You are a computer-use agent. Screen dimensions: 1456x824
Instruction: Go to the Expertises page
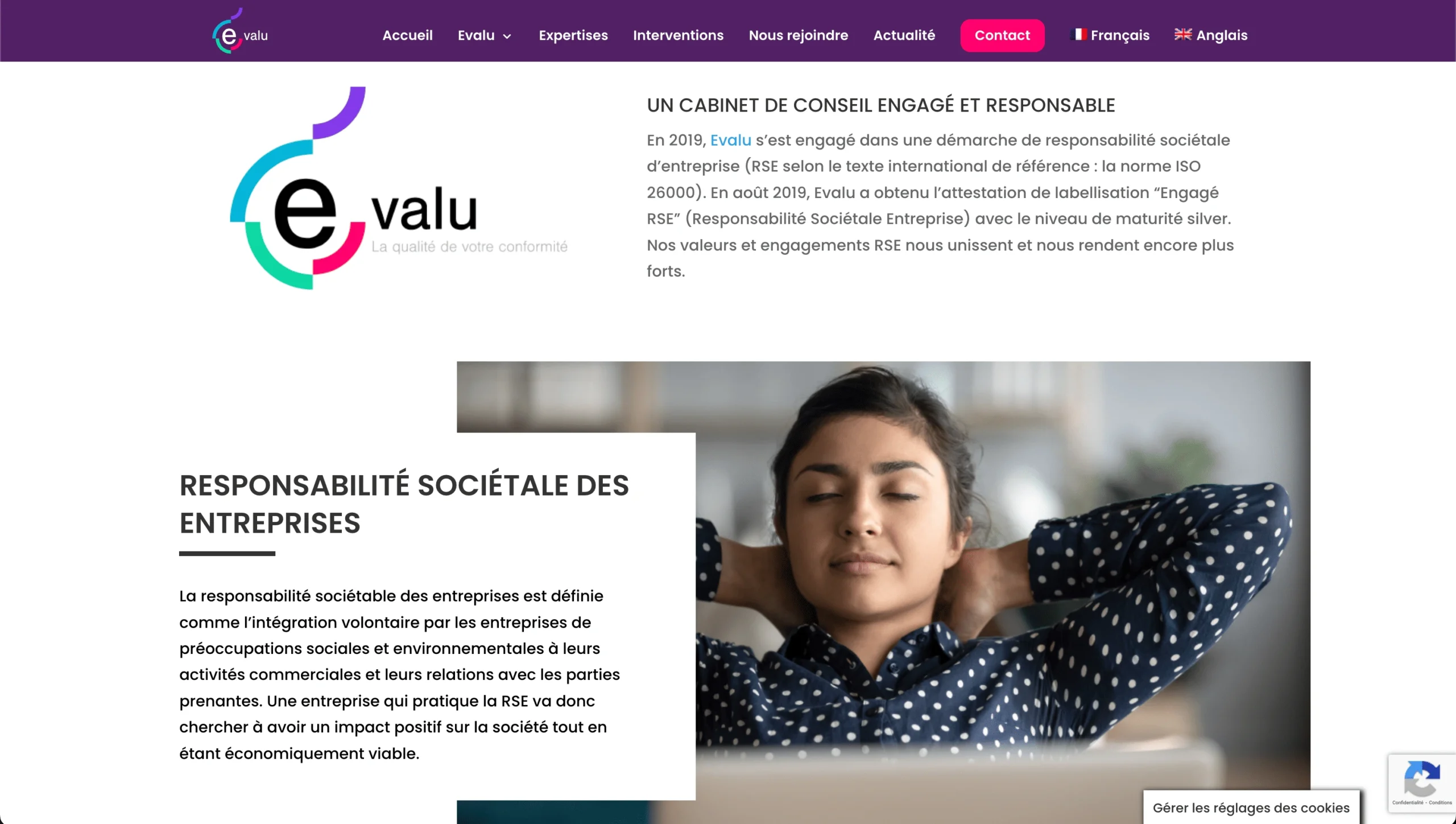573,35
